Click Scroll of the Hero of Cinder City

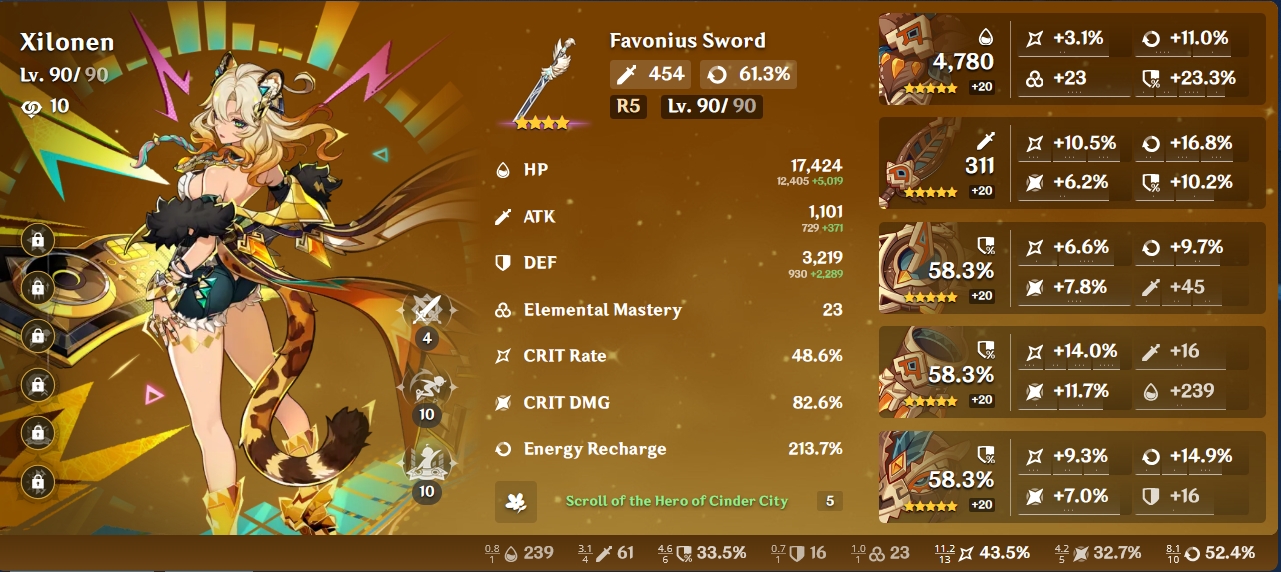[x=677, y=501]
